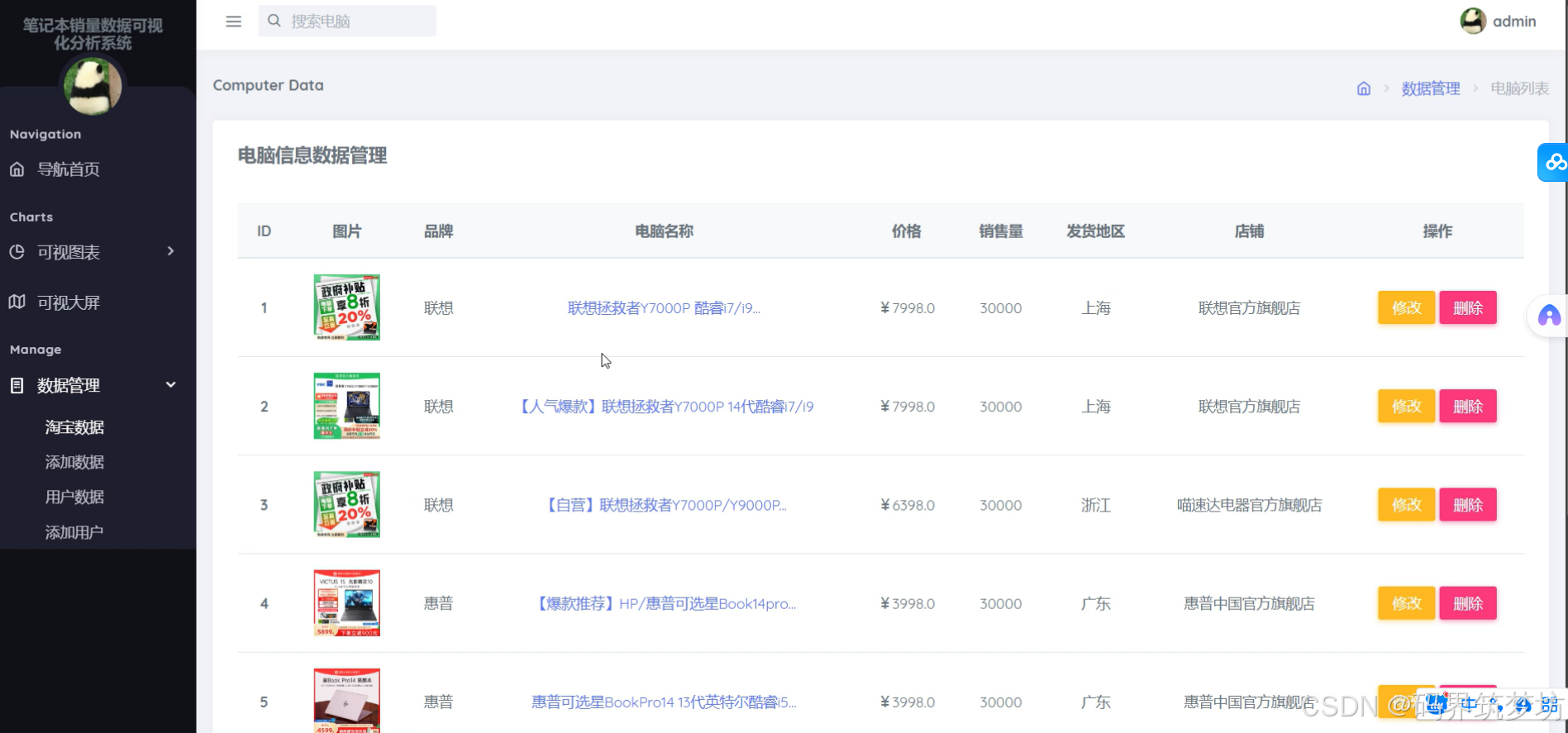Click the blue cloud floating widget icon
The image size is (1568, 733).
click(x=1554, y=162)
